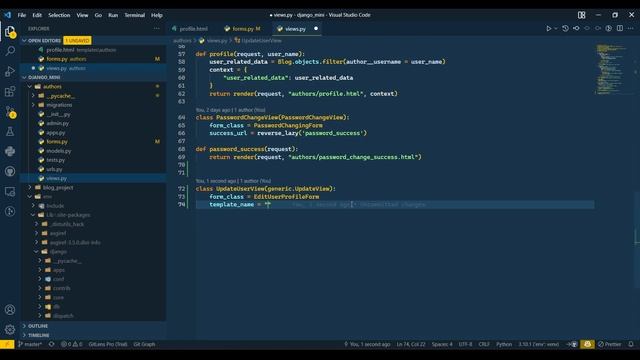Customize layout icon in title bar
The image size is (640, 360).
pos(582,15)
